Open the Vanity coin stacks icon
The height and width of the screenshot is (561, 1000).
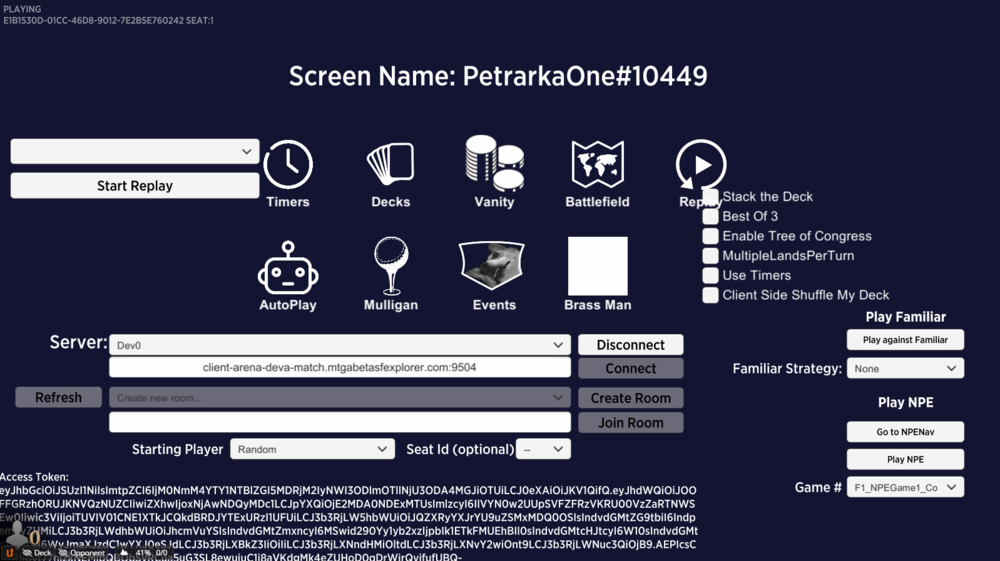494,163
